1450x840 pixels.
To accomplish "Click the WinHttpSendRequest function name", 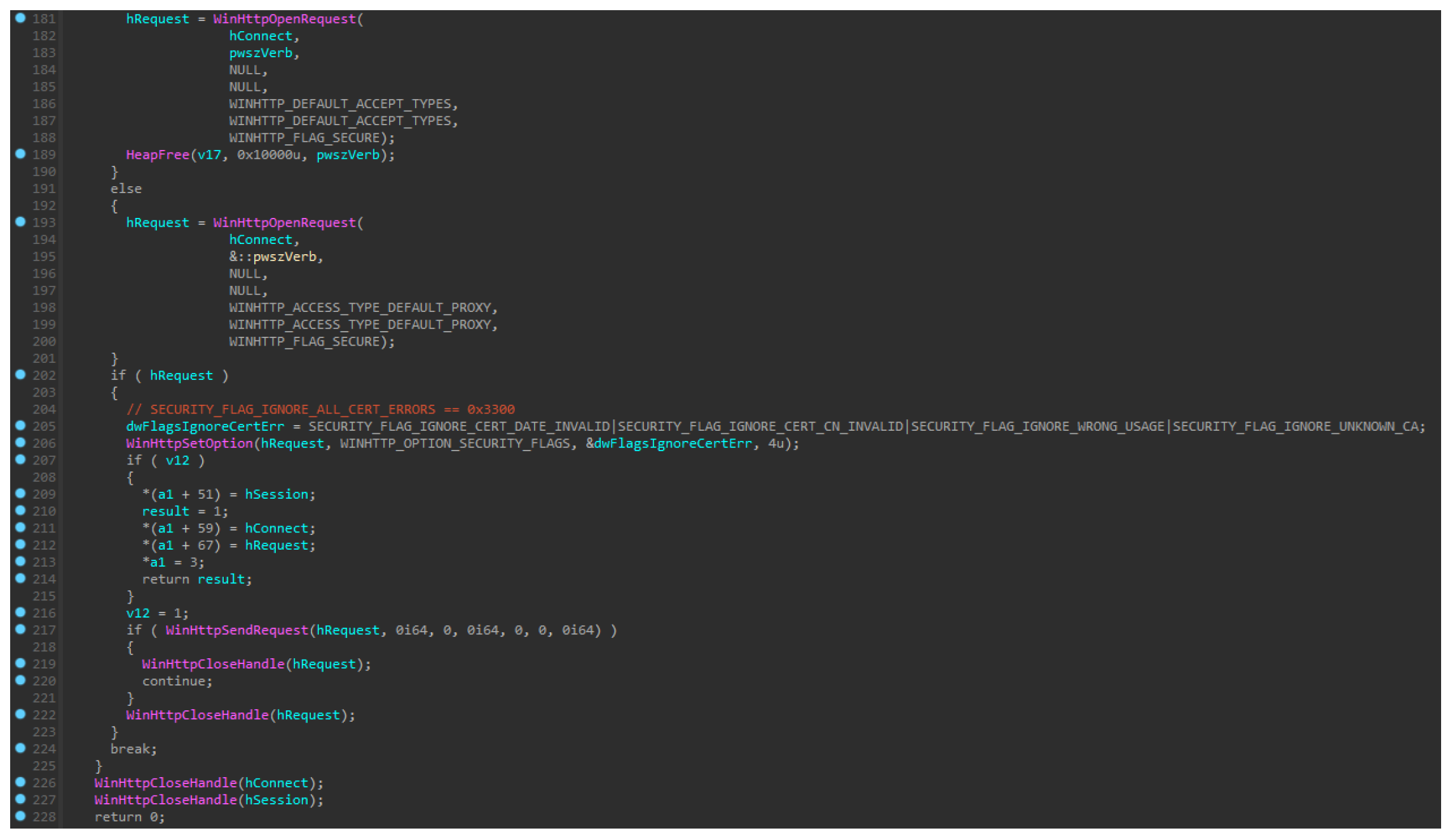I will 236,630.
